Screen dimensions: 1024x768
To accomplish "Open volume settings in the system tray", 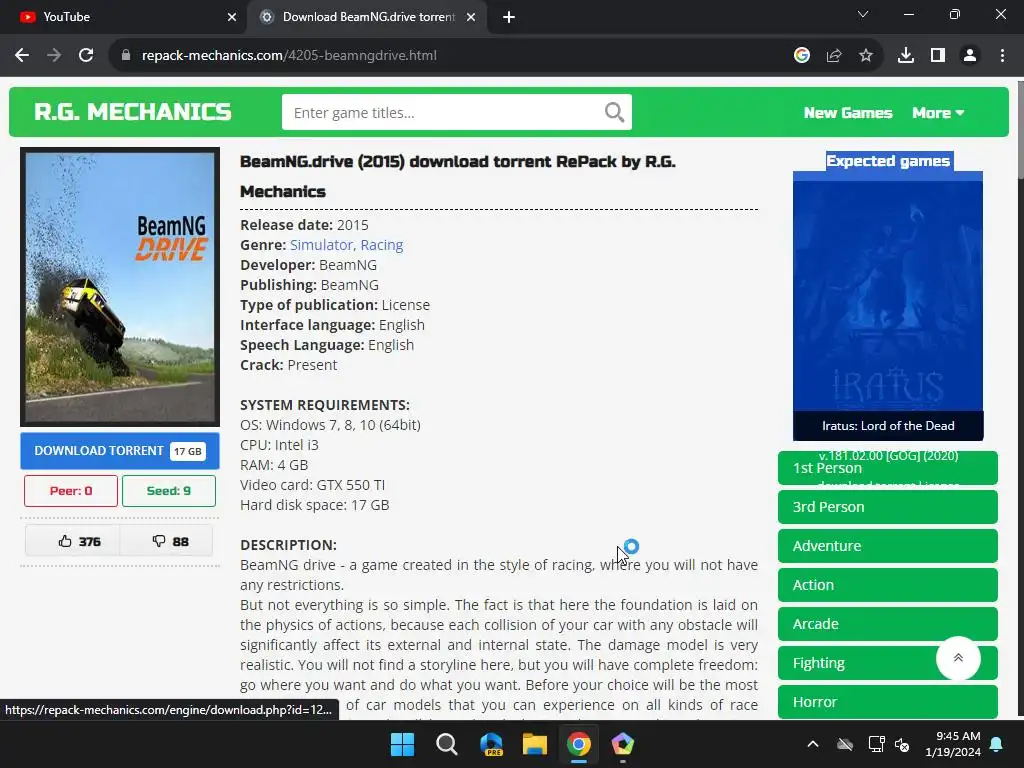I will [903, 744].
